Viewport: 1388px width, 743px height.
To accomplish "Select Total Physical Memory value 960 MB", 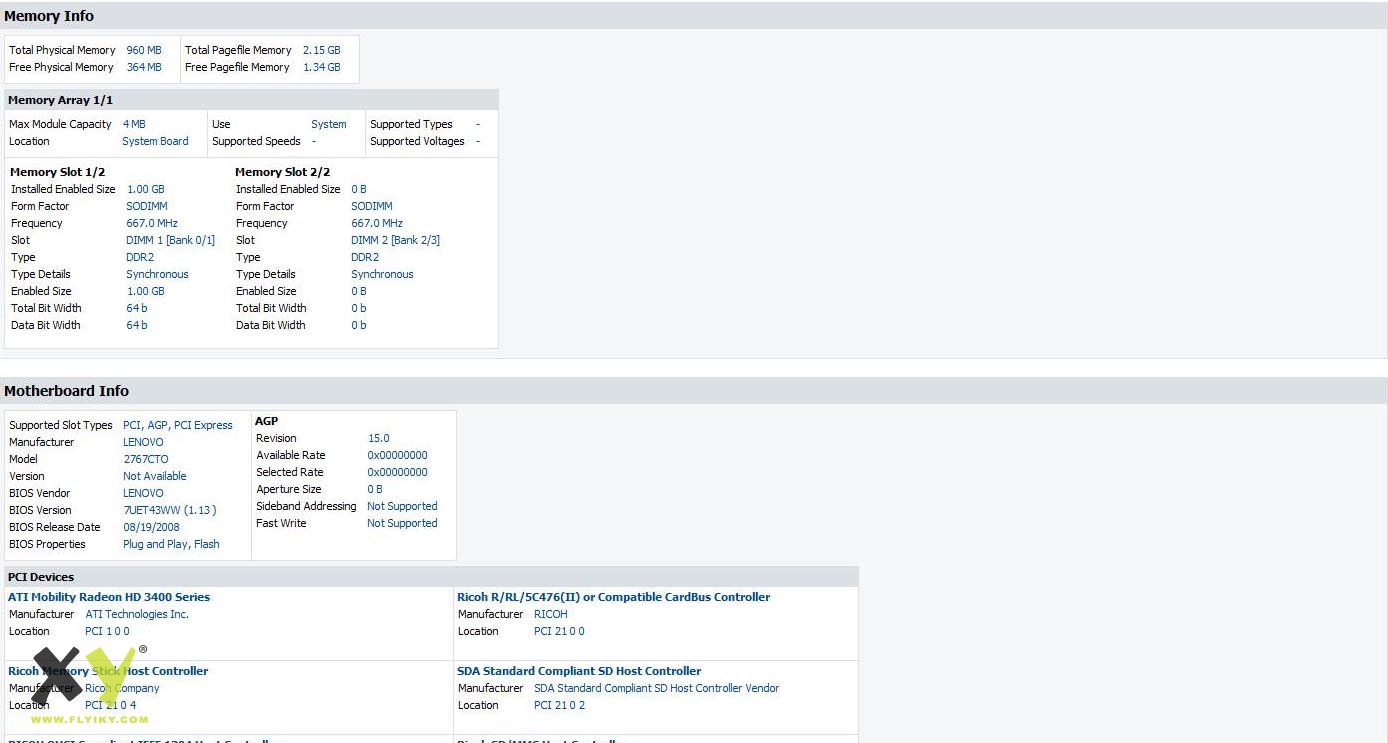I will [x=144, y=50].
